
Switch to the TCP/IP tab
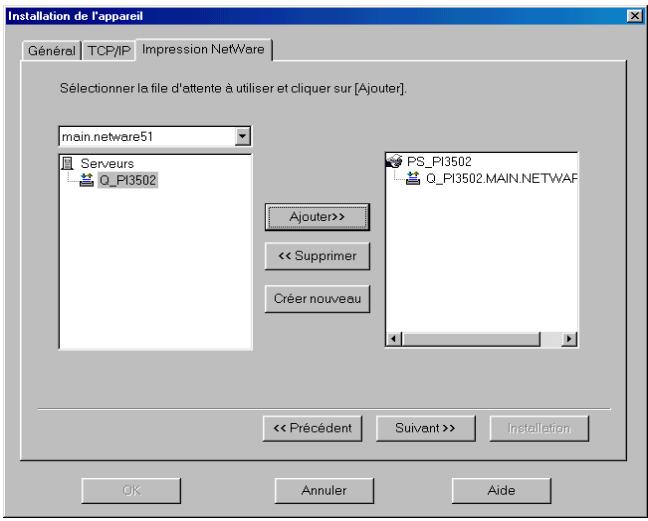coord(109,51)
